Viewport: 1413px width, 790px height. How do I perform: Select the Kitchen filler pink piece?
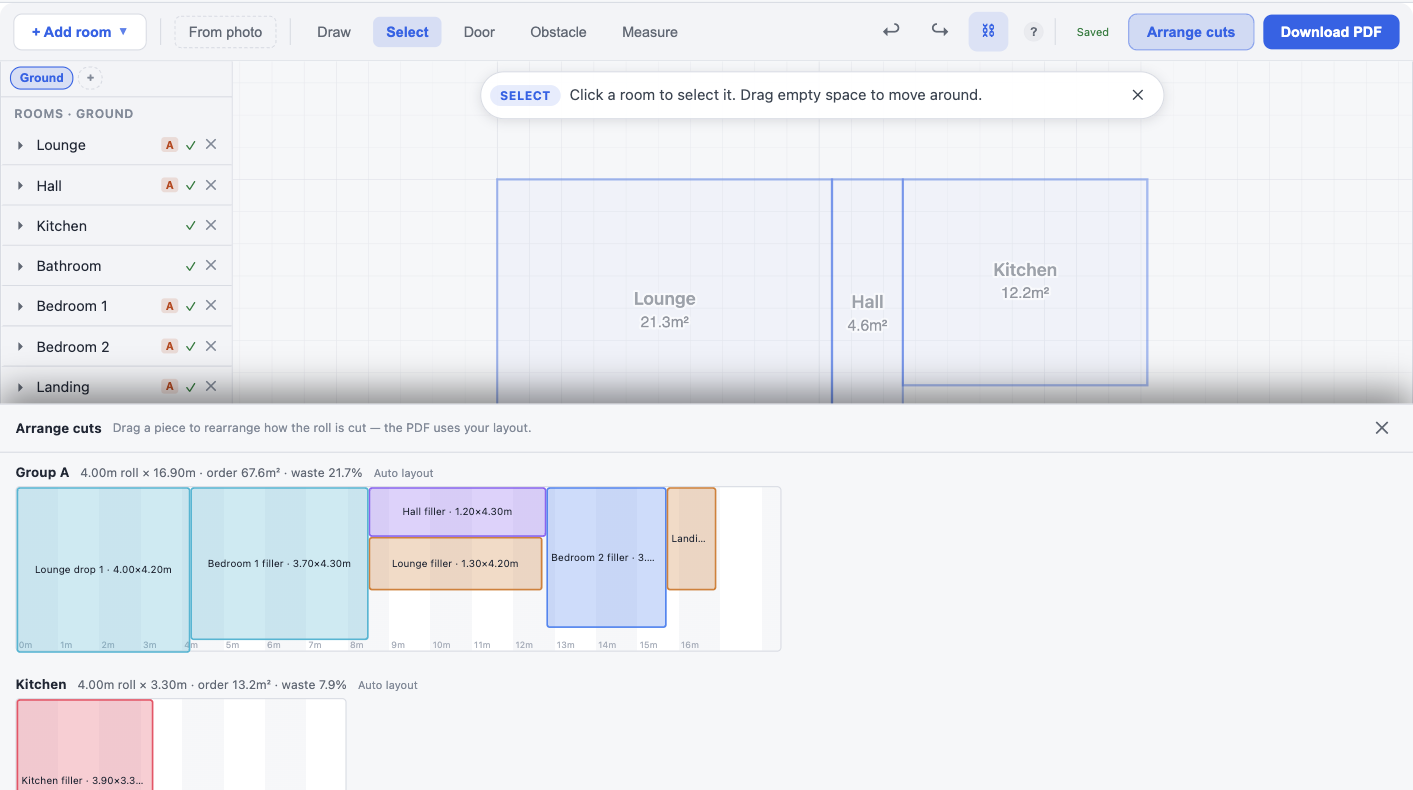coord(85,744)
